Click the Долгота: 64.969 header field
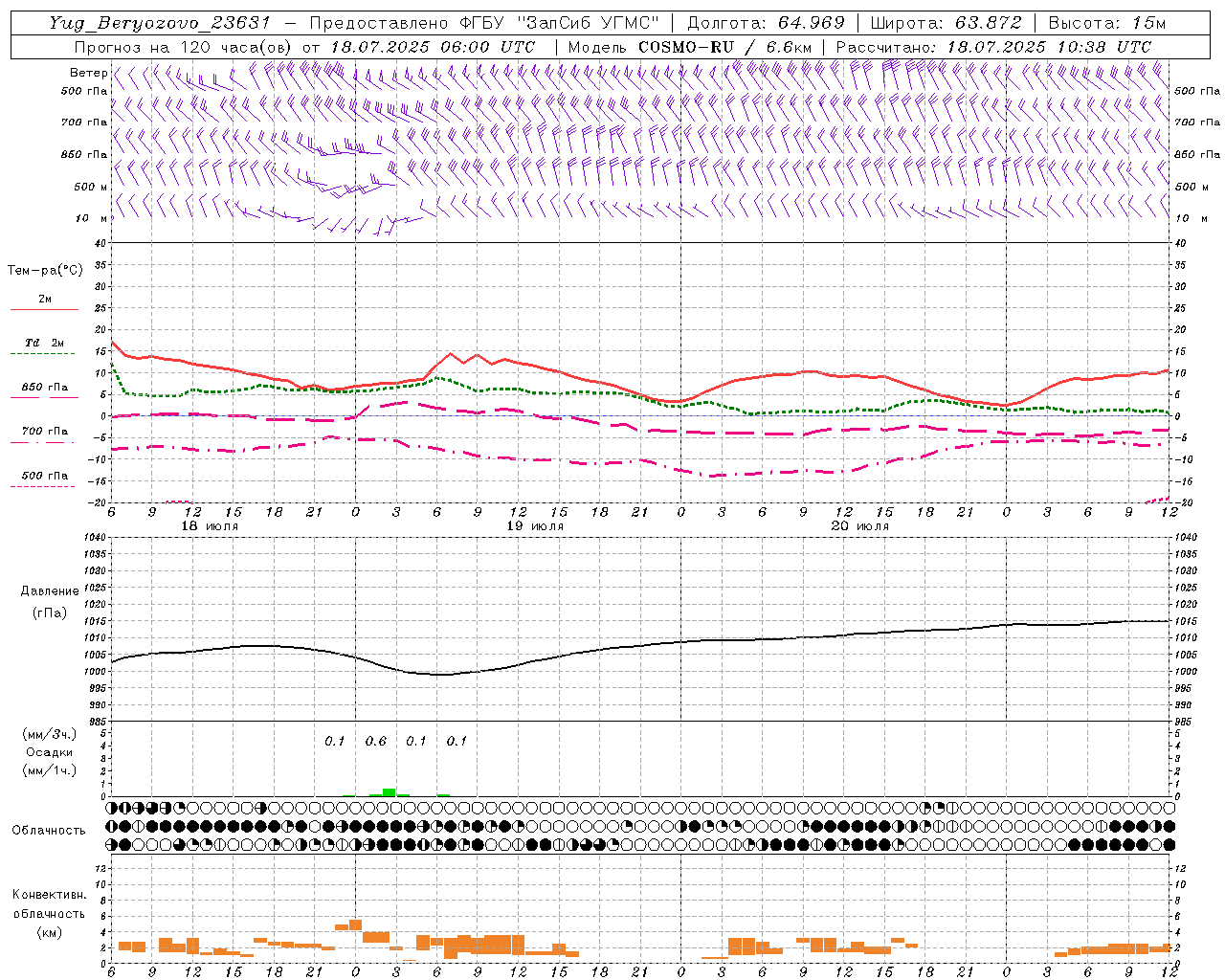This screenshot has height=980, width=1225. 767,23
